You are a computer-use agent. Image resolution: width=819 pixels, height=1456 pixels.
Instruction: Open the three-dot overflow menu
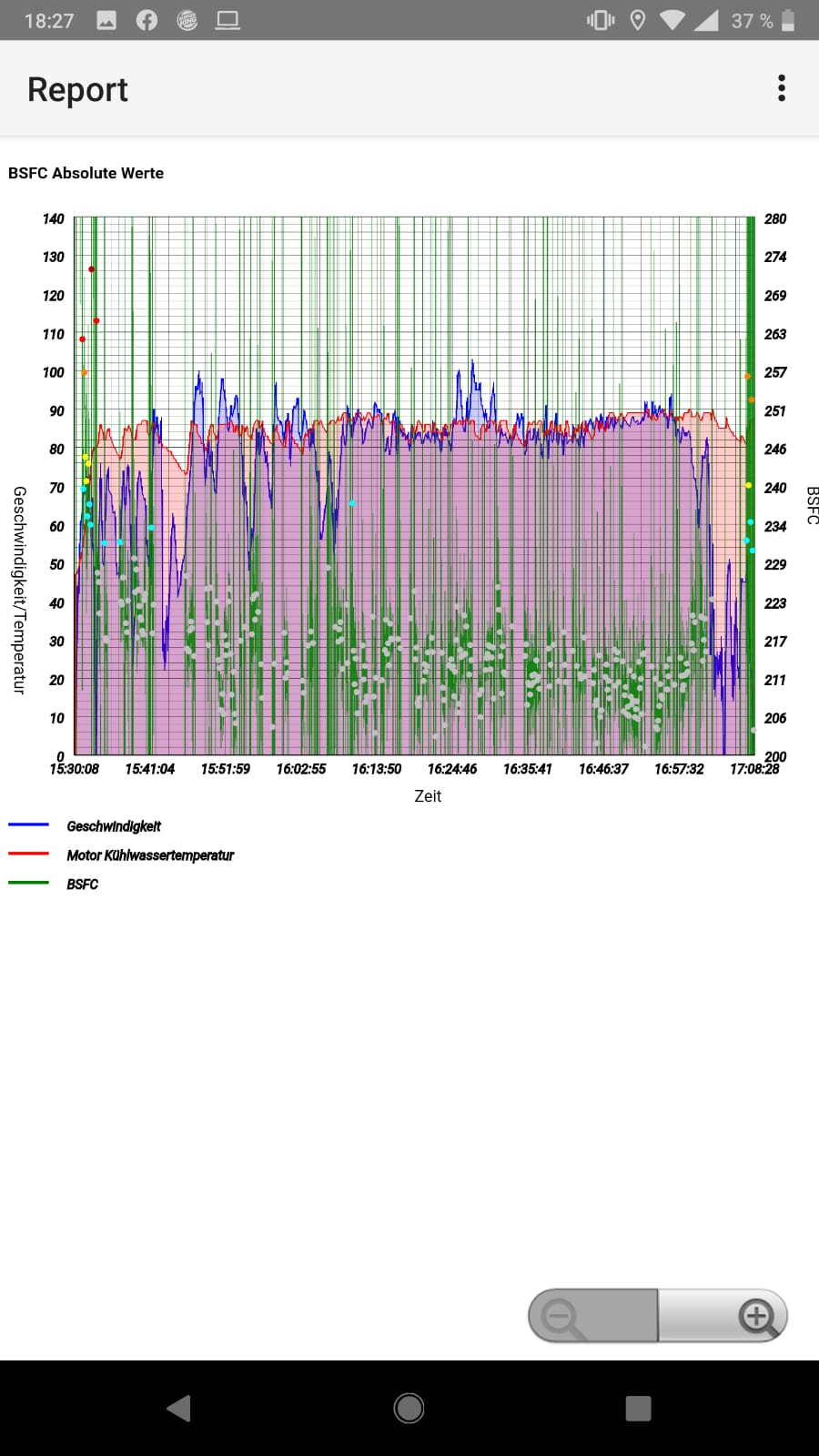click(x=781, y=88)
